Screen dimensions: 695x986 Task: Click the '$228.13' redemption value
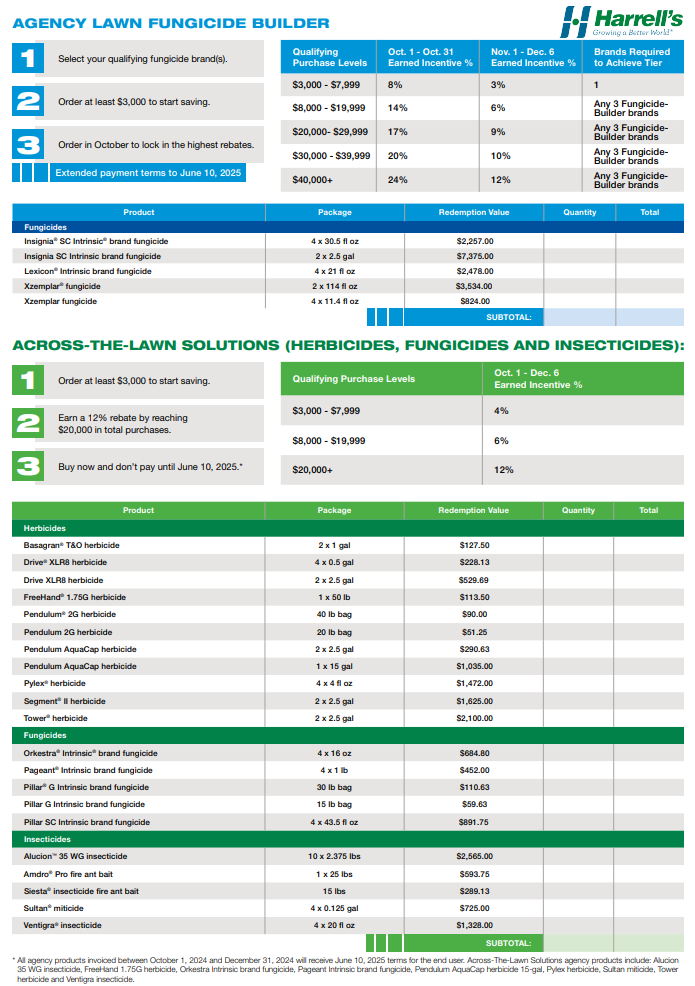coord(474,562)
